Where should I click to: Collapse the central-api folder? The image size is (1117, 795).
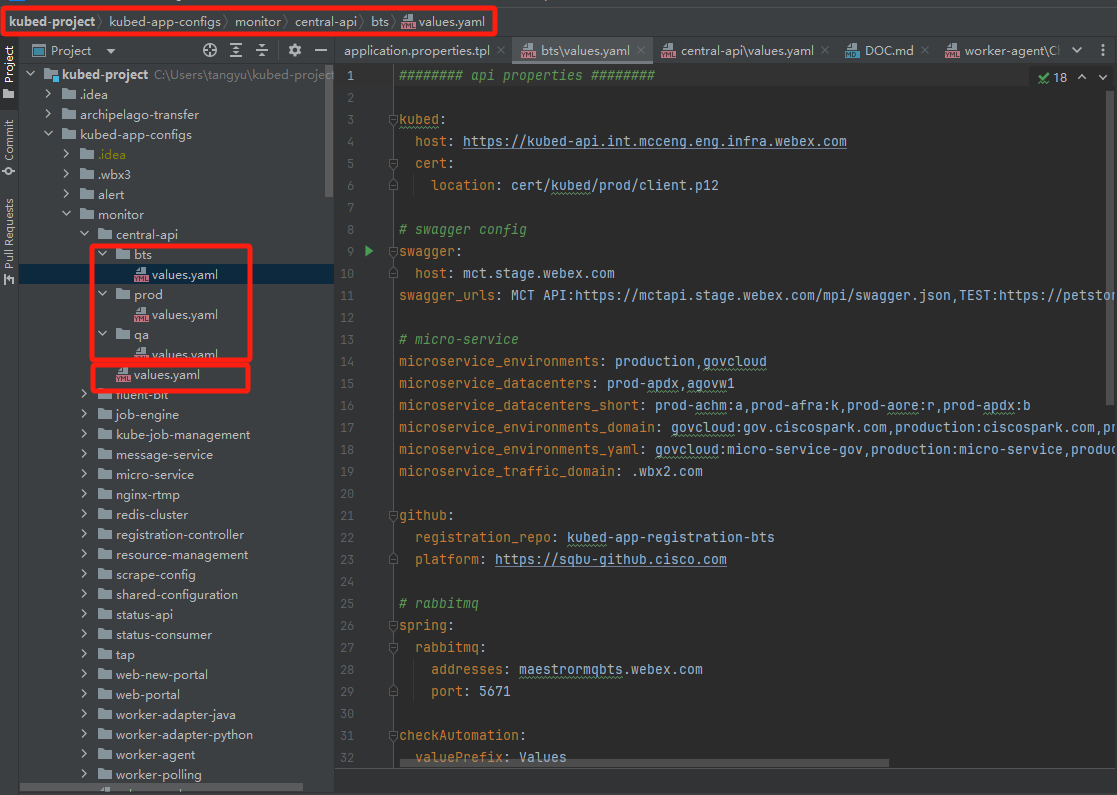[x=85, y=234]
